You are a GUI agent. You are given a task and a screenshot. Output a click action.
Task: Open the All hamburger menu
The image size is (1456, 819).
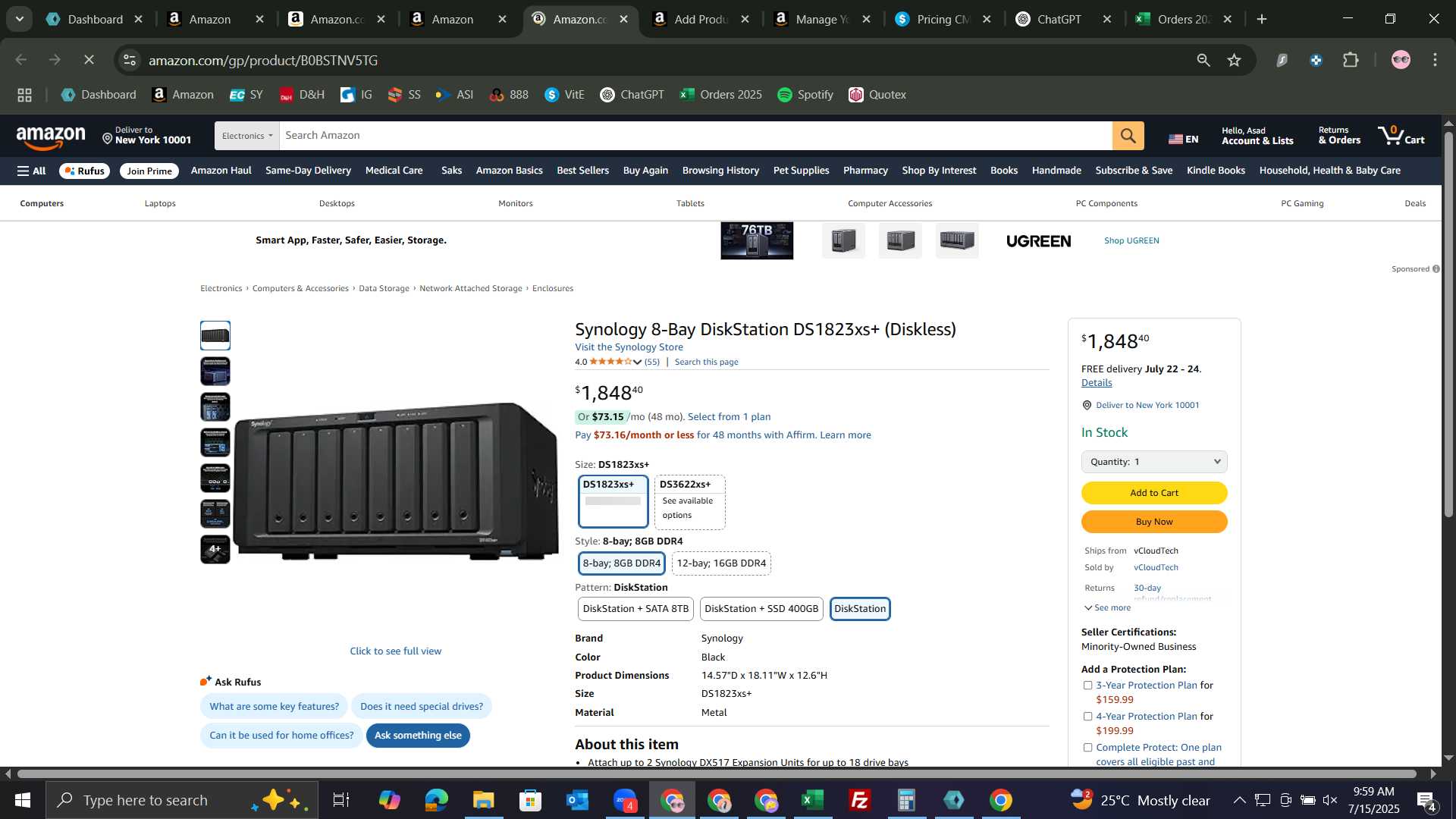pyautogui.click(x=31, y=171)
